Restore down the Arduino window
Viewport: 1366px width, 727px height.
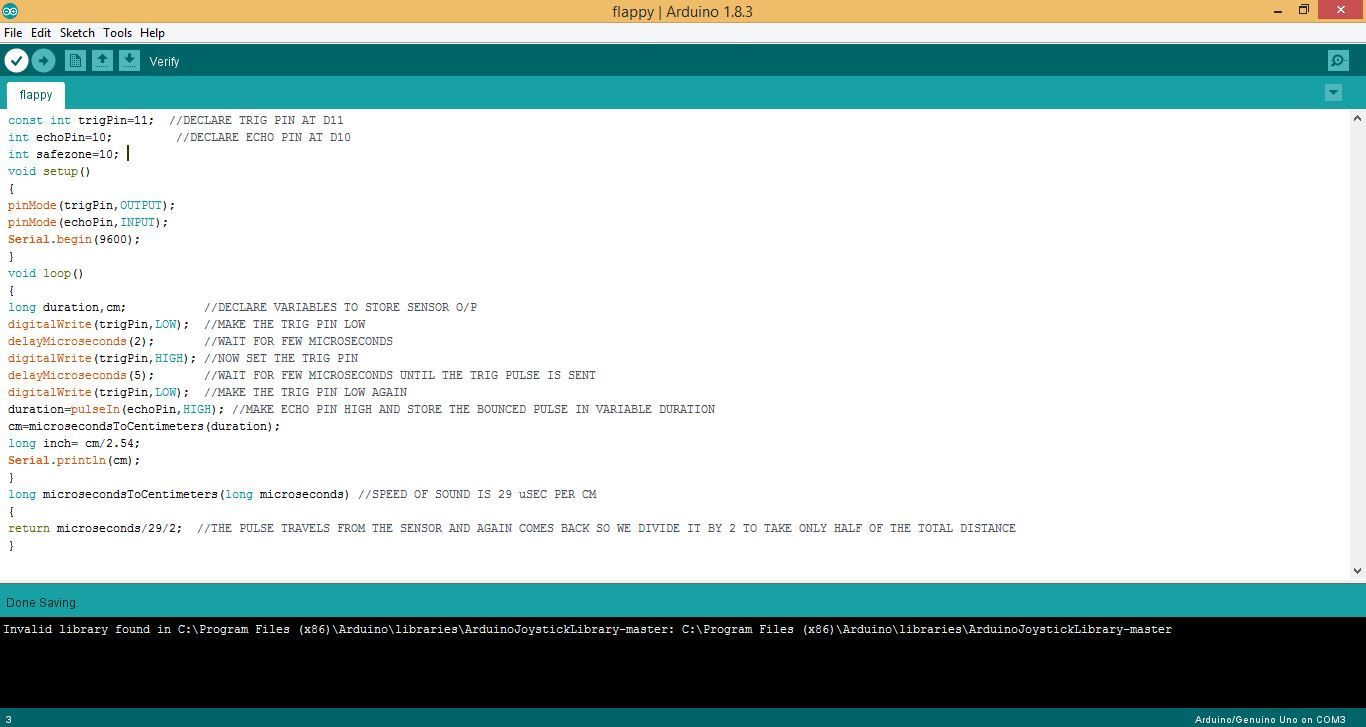click(x=1304, y=11)
